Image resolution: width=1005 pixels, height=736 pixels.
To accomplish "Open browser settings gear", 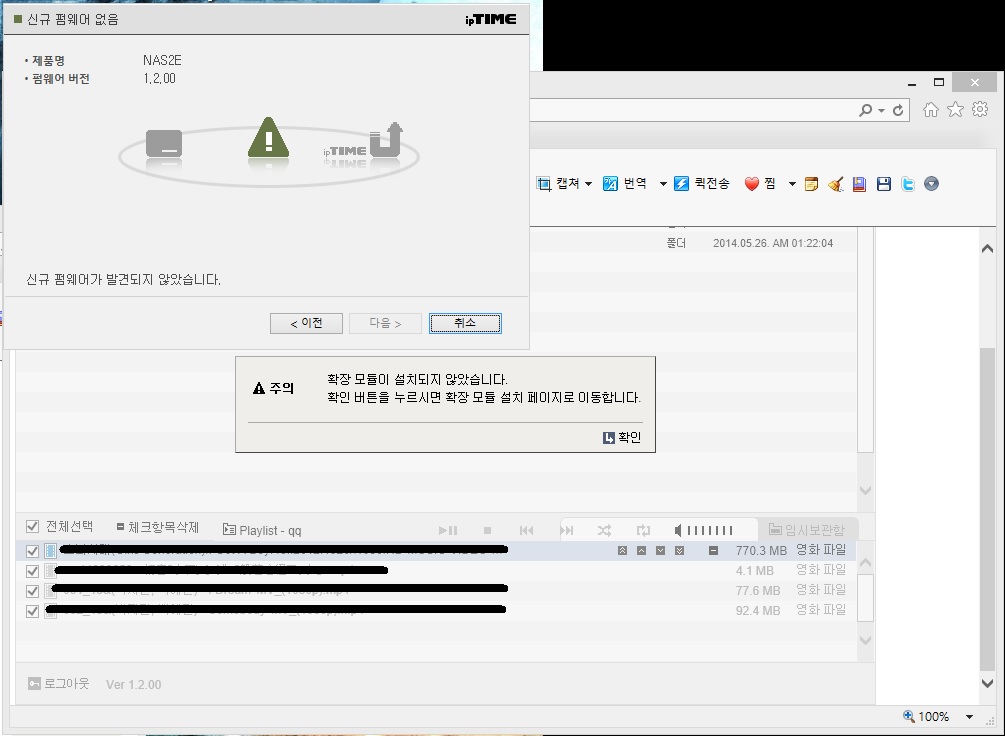I will (x=980, y=110).
